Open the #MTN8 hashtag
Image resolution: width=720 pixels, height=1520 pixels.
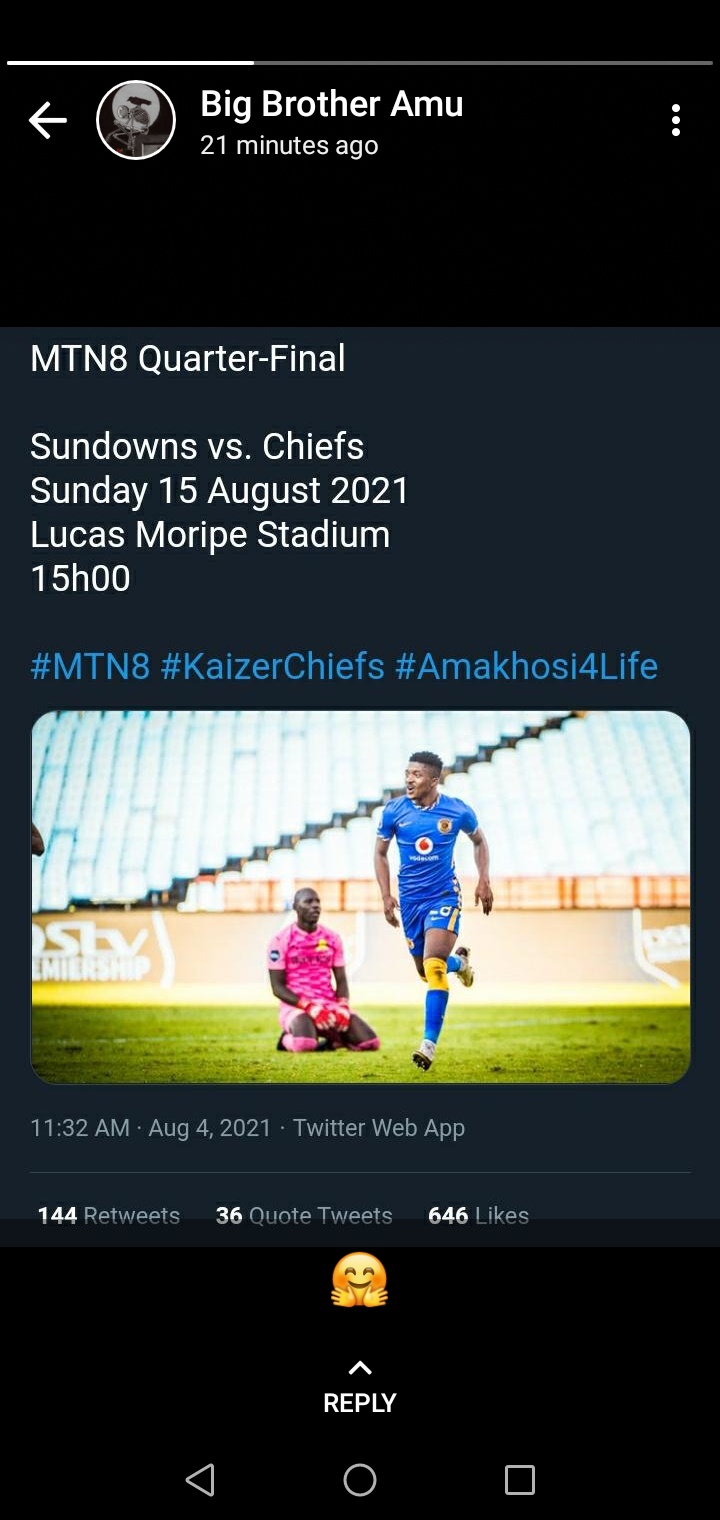coord(90,666)
